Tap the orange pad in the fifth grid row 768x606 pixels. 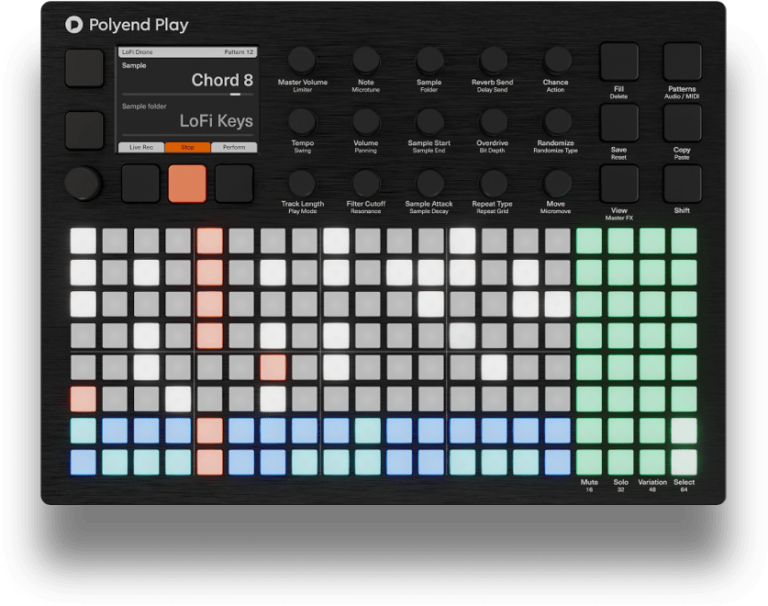(x=273, y=367)
